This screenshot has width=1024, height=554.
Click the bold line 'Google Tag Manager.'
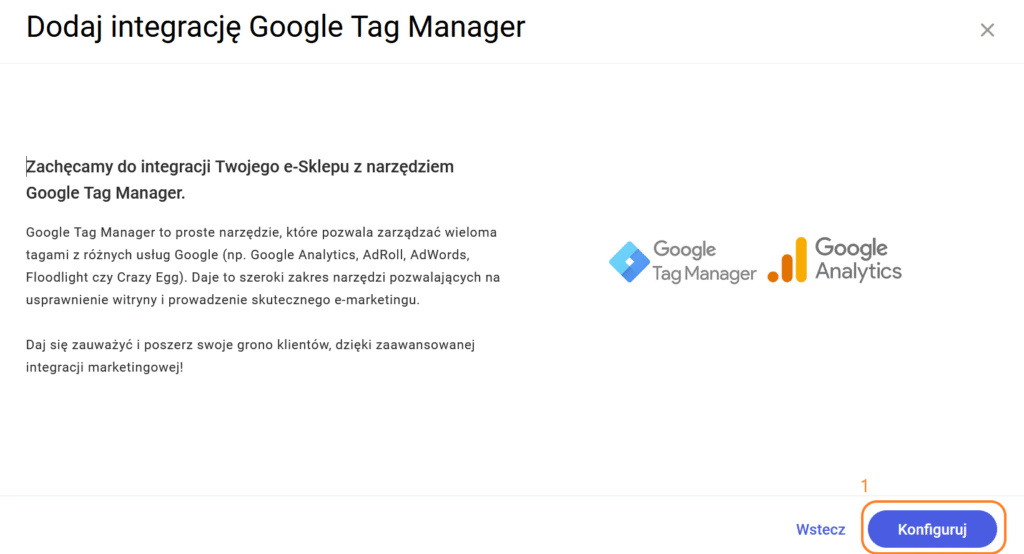tap(106, 193)
